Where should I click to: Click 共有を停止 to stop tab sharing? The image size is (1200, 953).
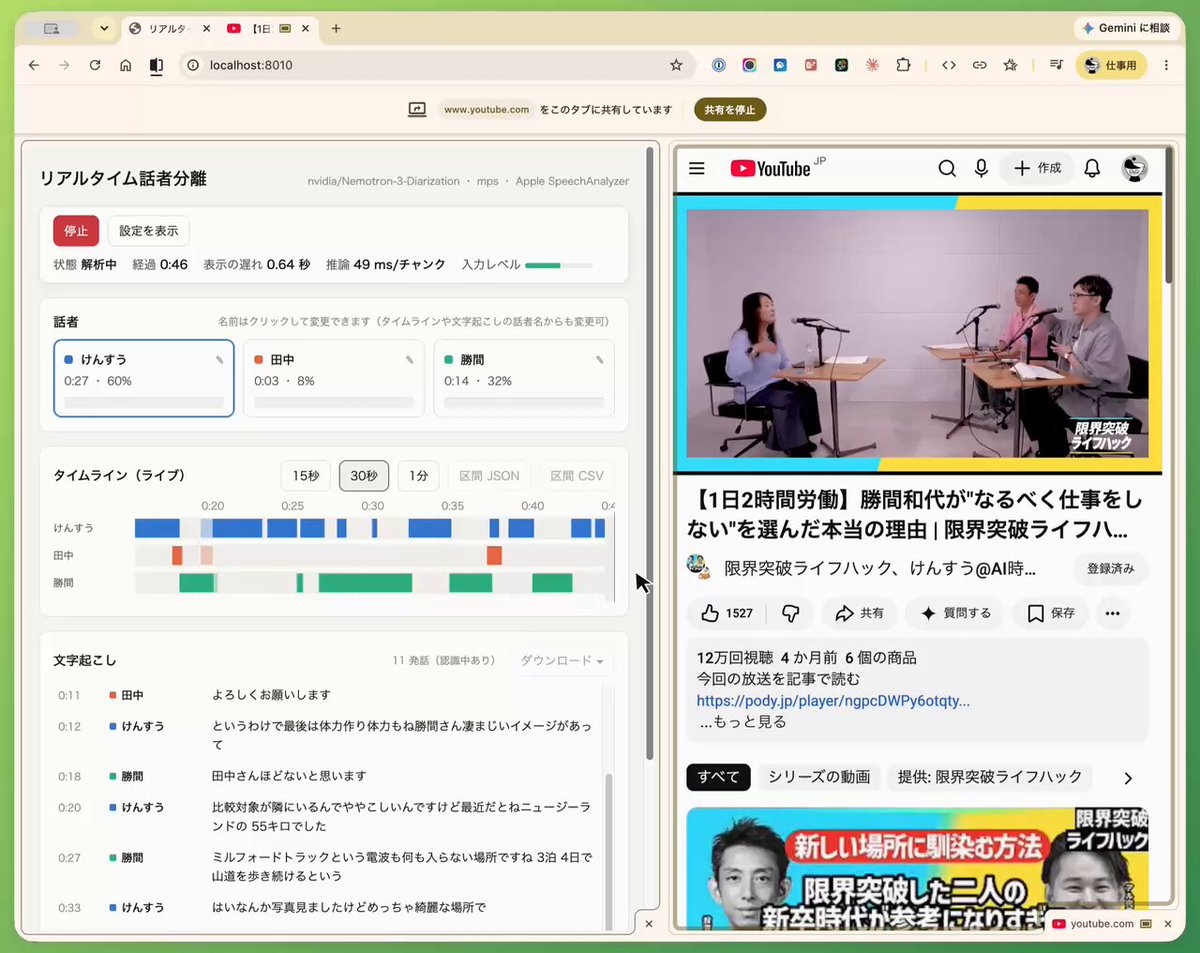click(730, 110)
